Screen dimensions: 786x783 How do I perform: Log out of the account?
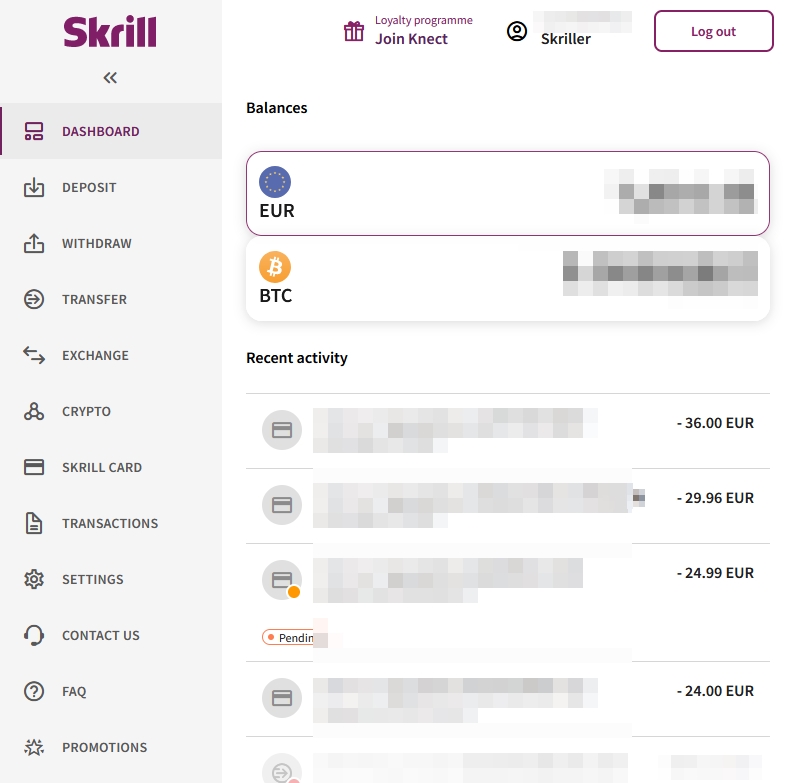[x=713, y=31]
